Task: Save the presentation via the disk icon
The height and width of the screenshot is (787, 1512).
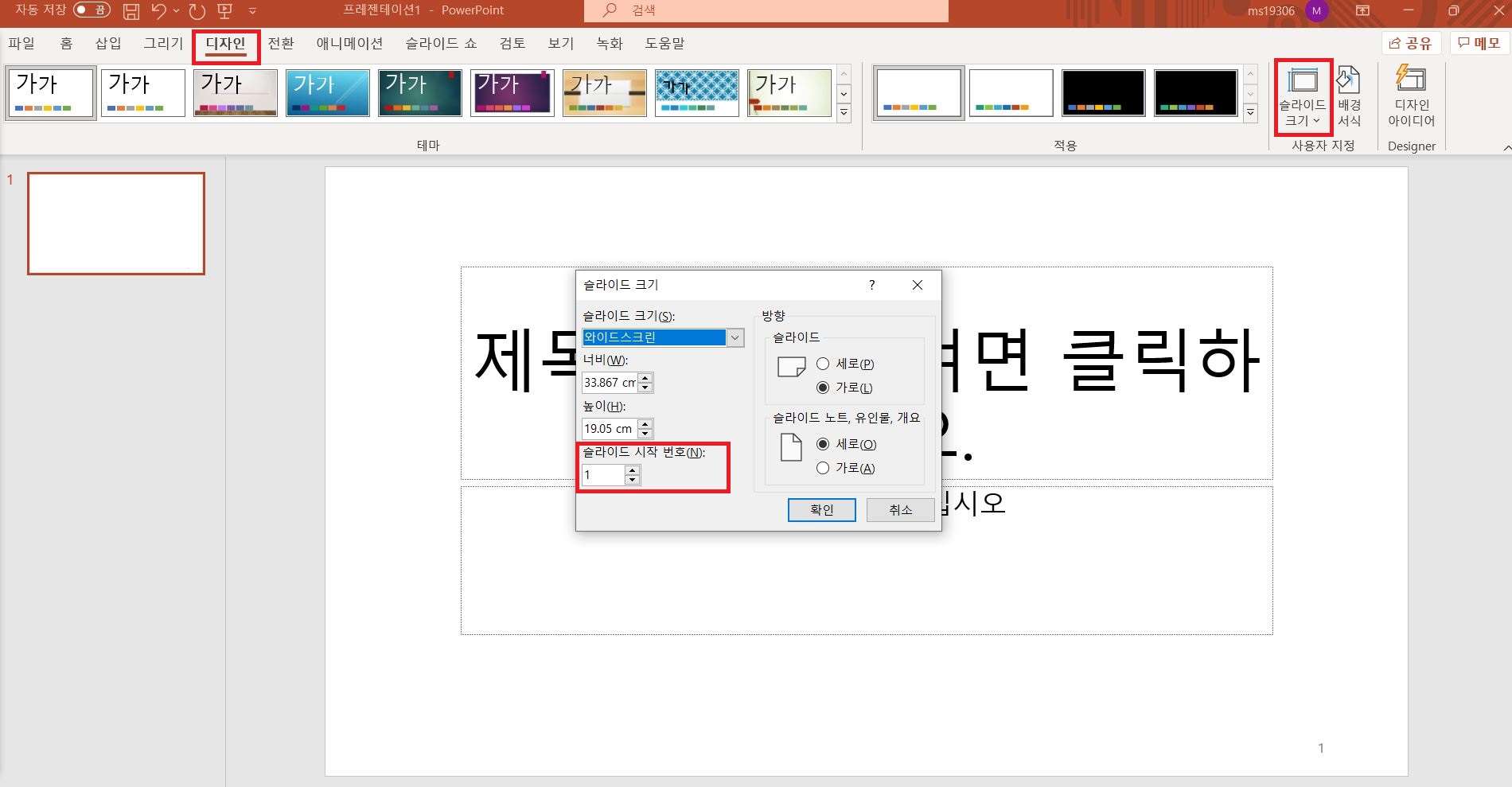Action: [x=130, y=10]
